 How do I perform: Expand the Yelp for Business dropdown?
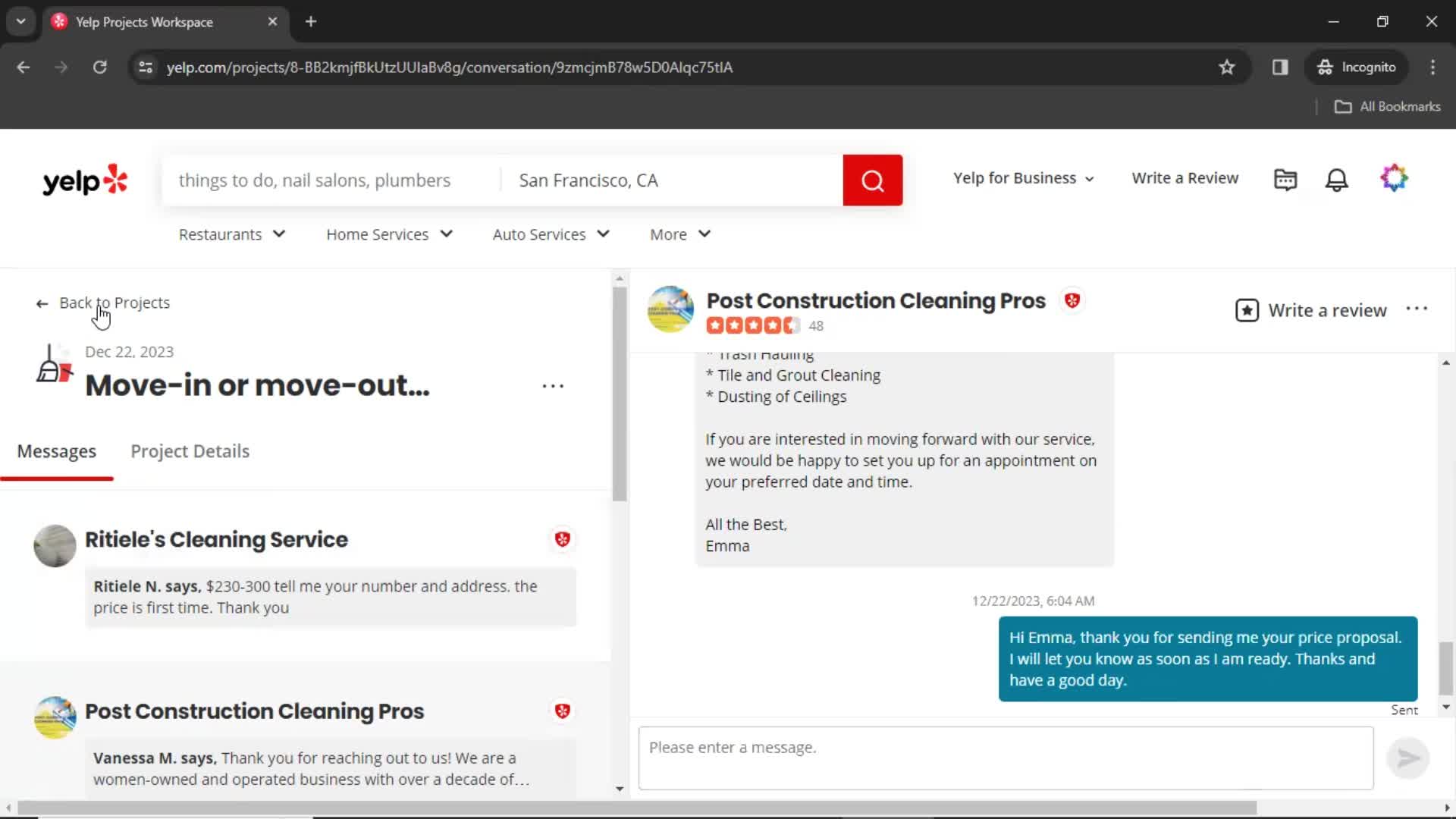(x=1024, y=178)
